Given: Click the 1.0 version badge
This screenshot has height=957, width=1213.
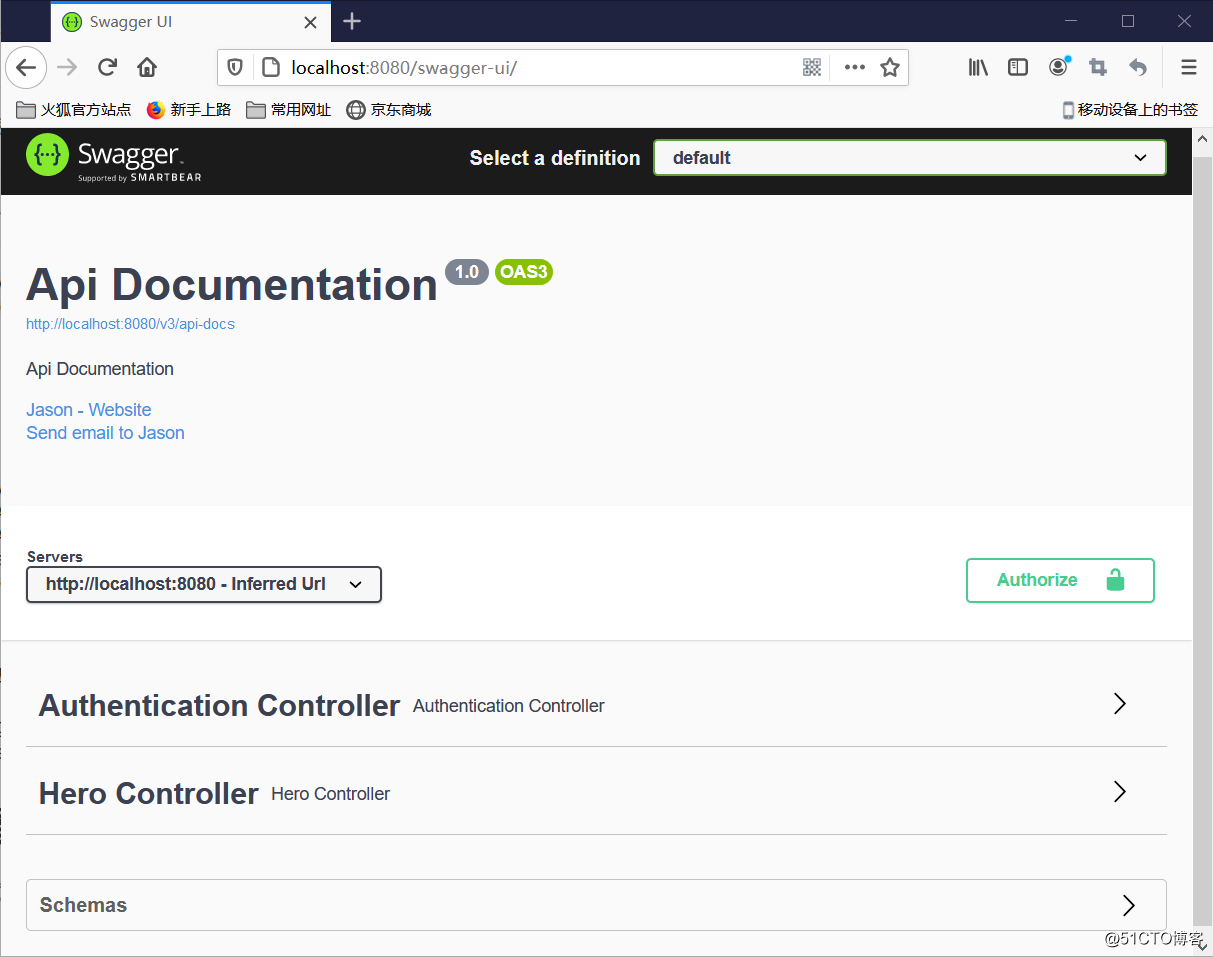Looking at the screenshot, I should pyautogui.click(x=466, y=272).
